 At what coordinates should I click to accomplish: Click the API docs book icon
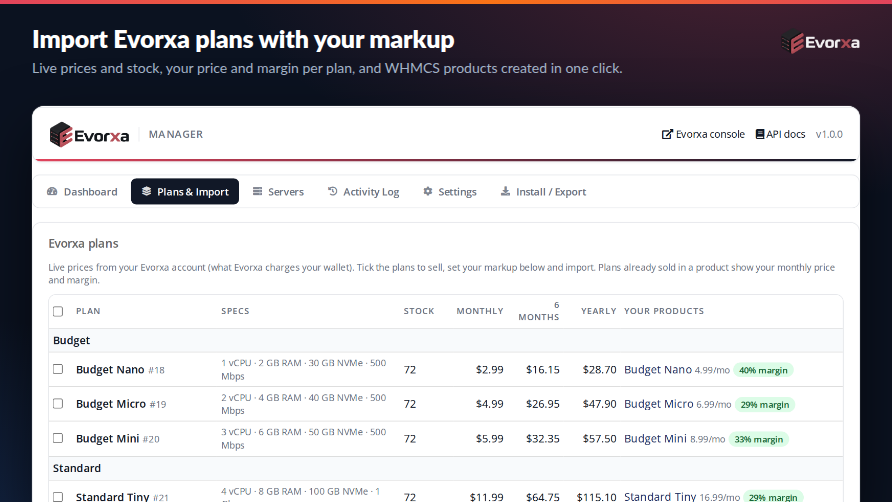coord(759,134)
